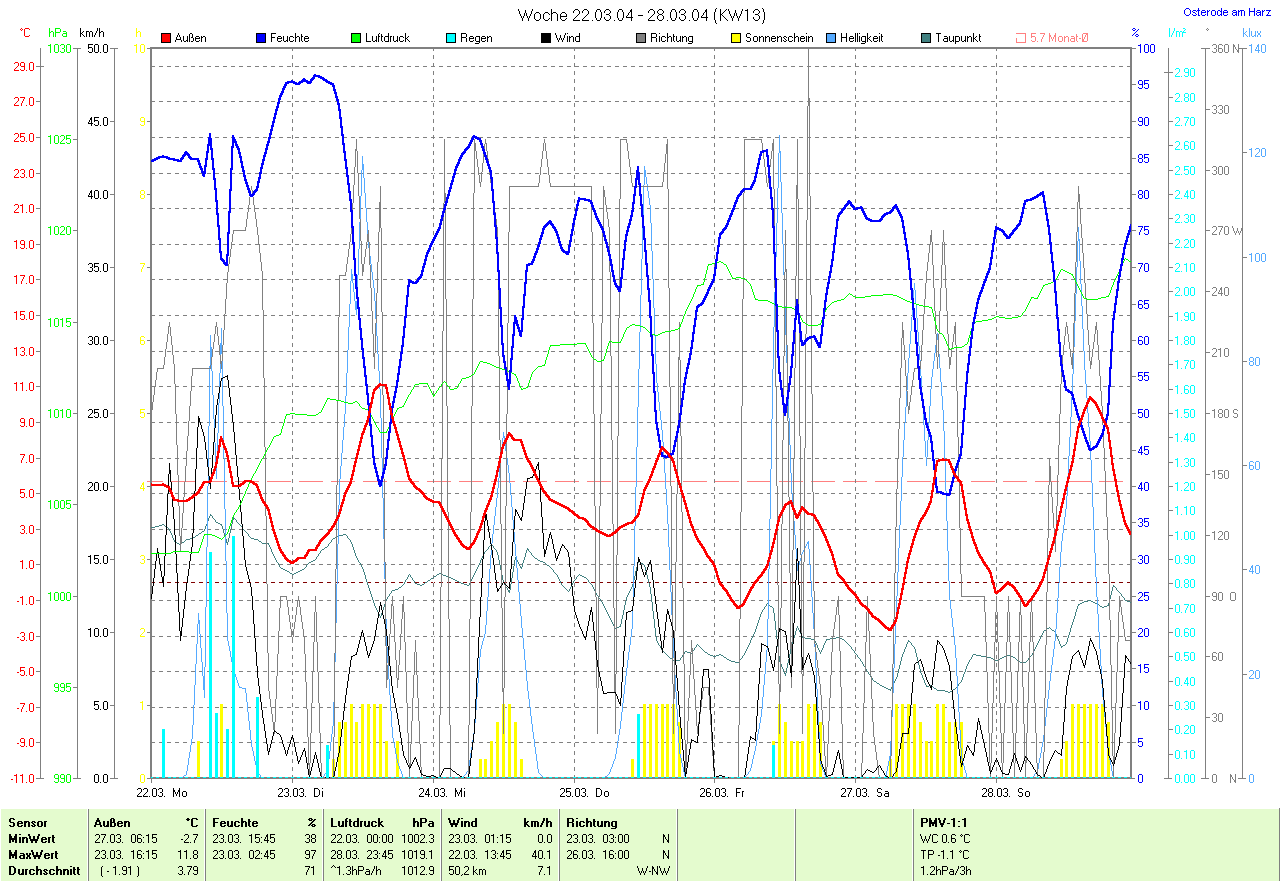Click the red Außen legend square
The width and height of the screenshot is (1280, 881).
[x=166, y=38]
